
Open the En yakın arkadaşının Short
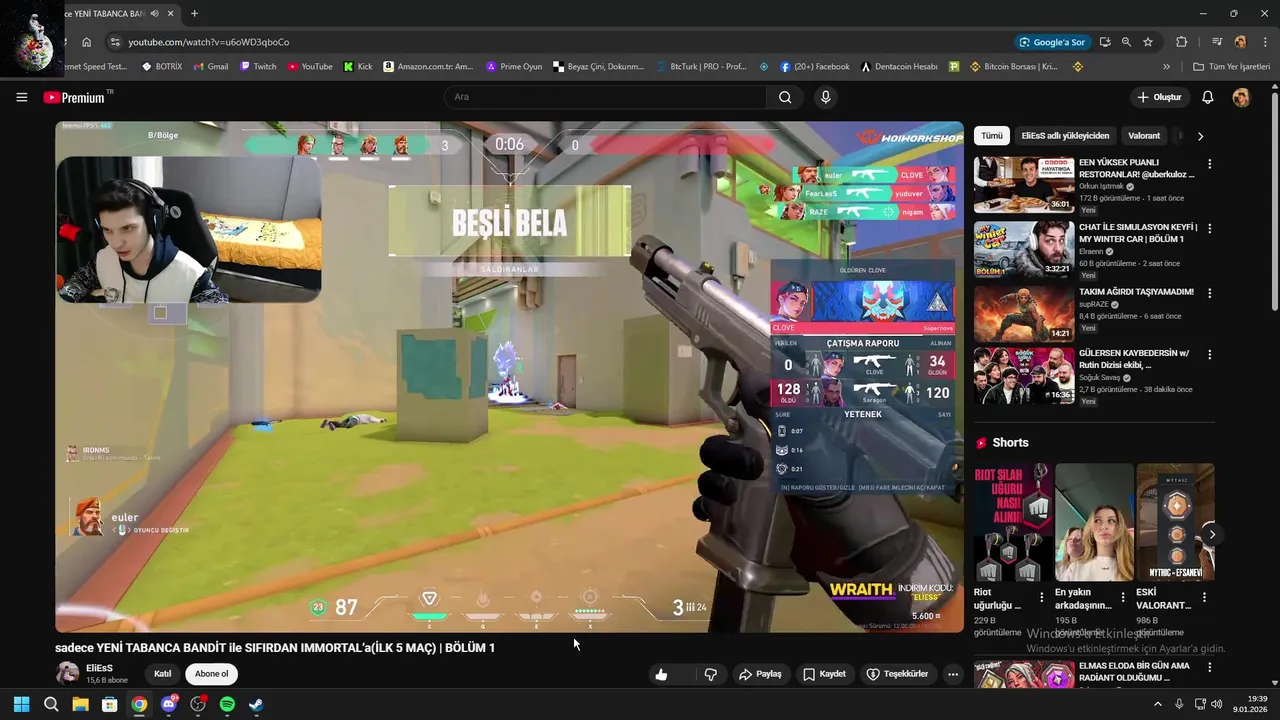[1094, 522]
